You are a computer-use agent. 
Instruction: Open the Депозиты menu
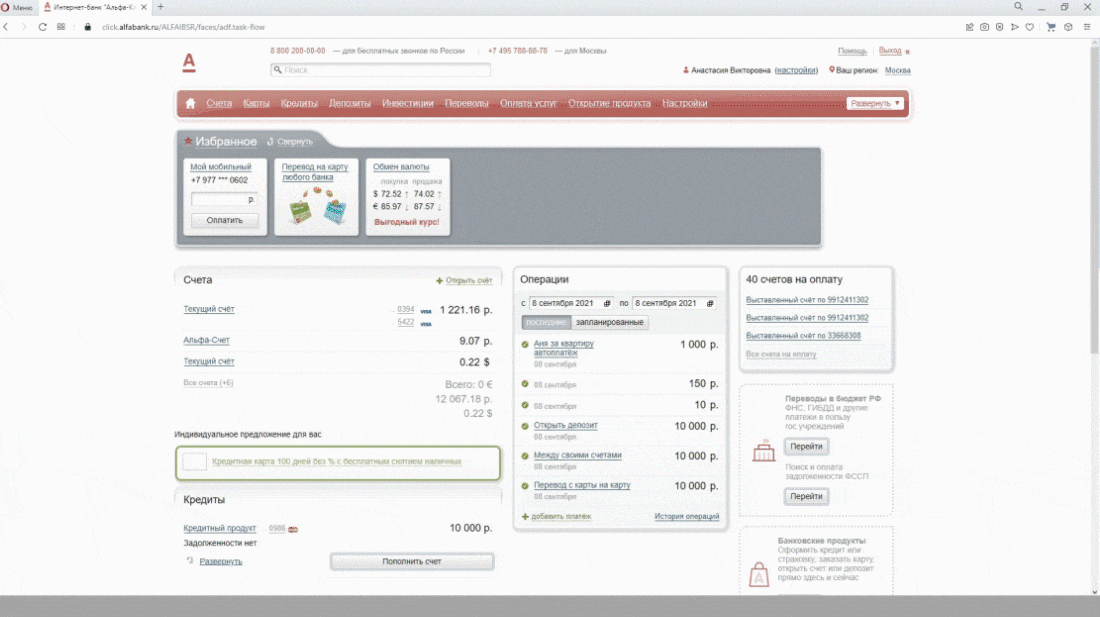349,103
